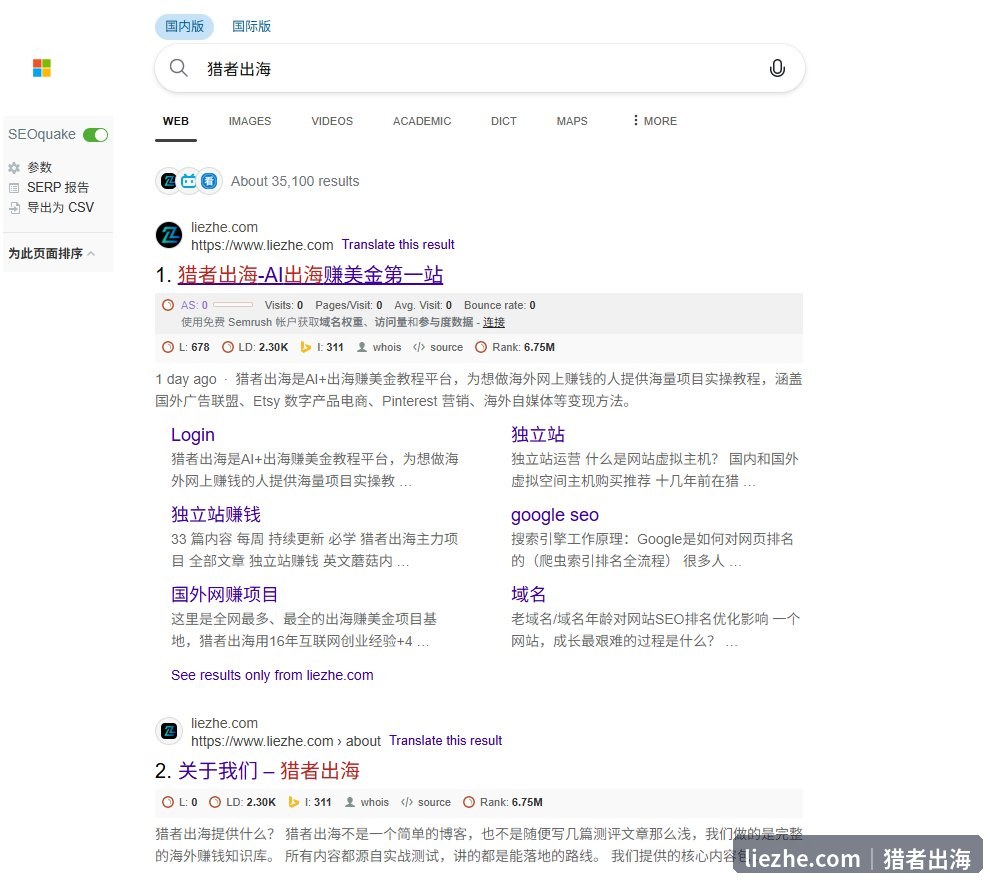Open the IMAGES tab
The width and height of the screenshot is (990, 886).
[x=250, y=121]
